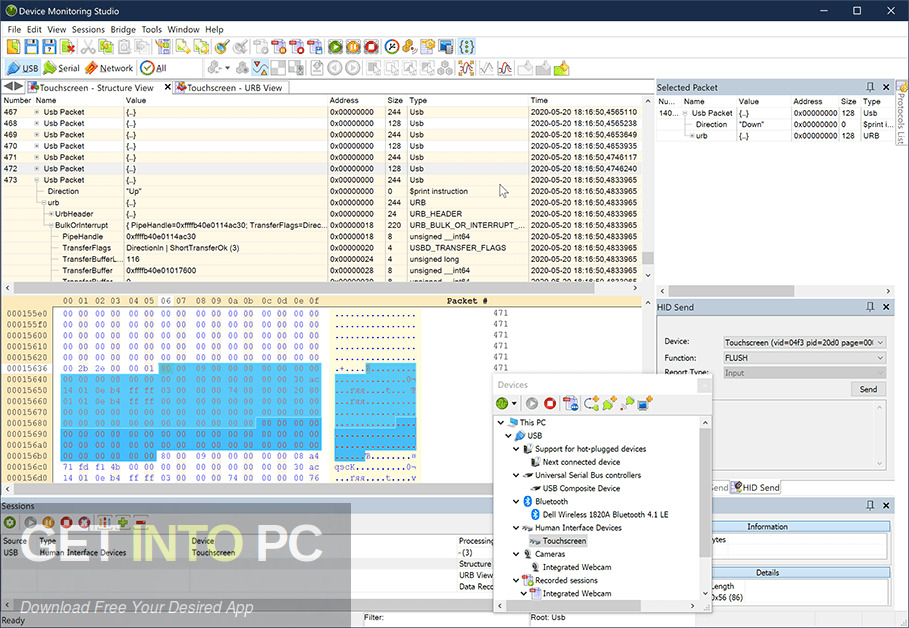Screen dimensions: 909x628
Task: Select the HID Send bottom tab
Action: (x=755, y=488)
